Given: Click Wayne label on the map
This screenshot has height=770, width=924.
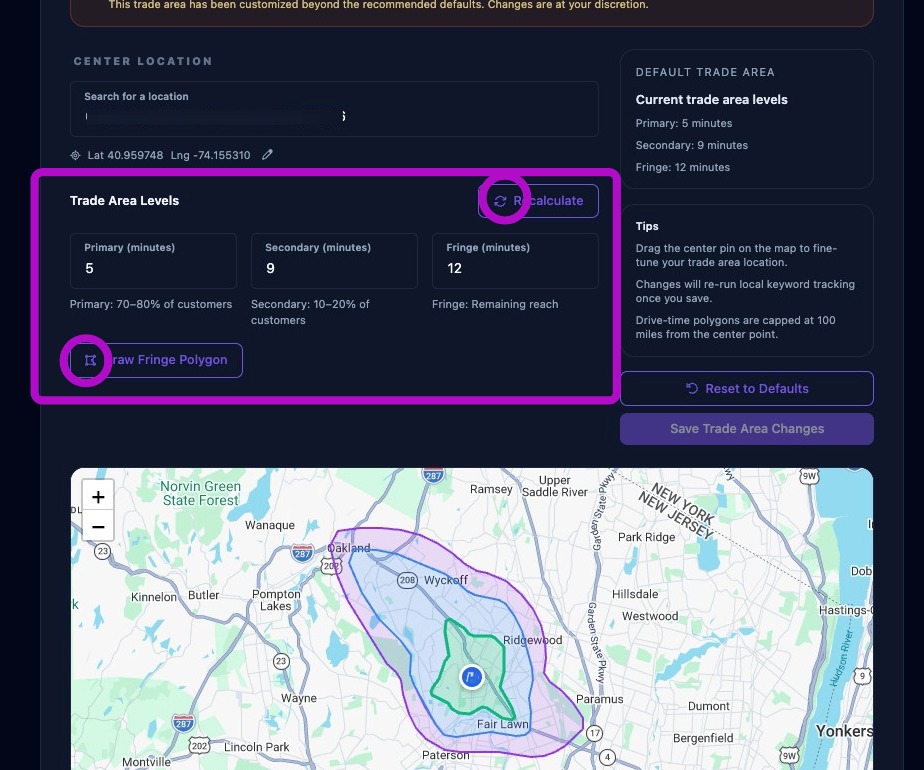Looking at the screenshot, I should coord(299,698).
